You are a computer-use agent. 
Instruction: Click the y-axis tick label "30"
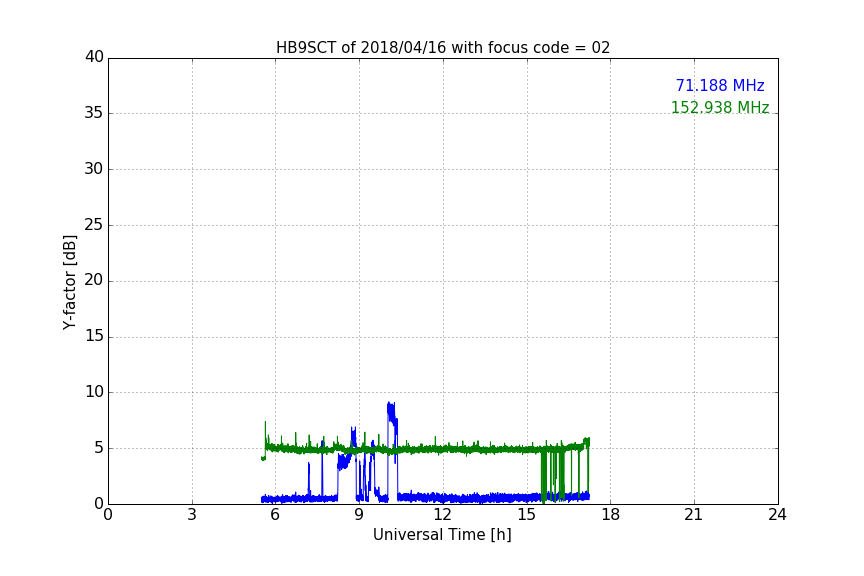click(x=94, y=169)
